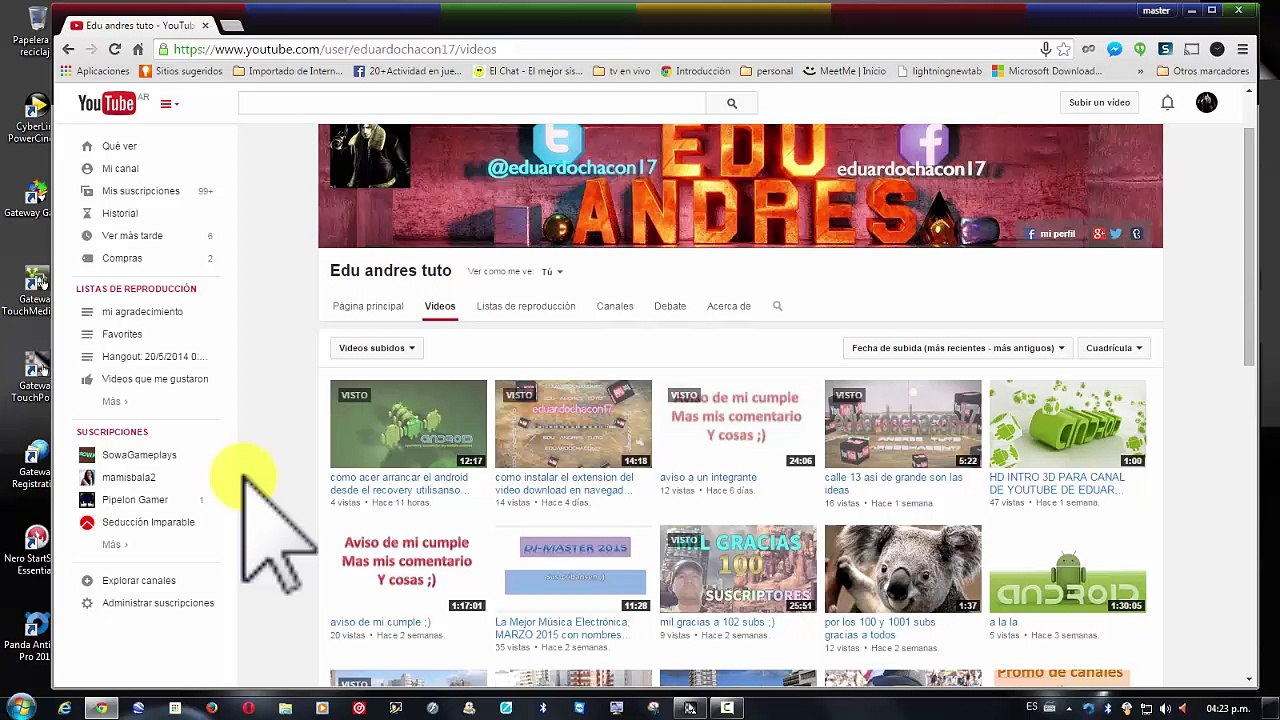The width and height of the screenshot is (1280, 720).
Task: Click the 'mi perfil' Facebook link on banner
Action: (x=1049, y=234)
